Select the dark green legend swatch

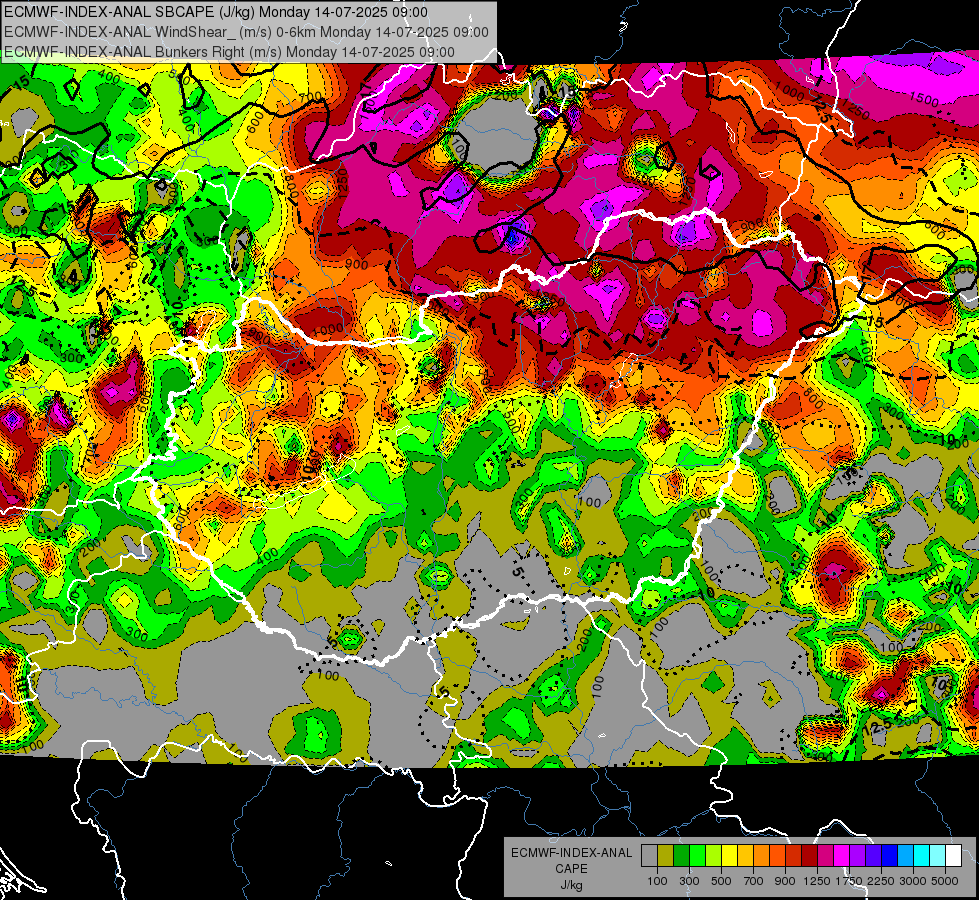click(681, 856)
